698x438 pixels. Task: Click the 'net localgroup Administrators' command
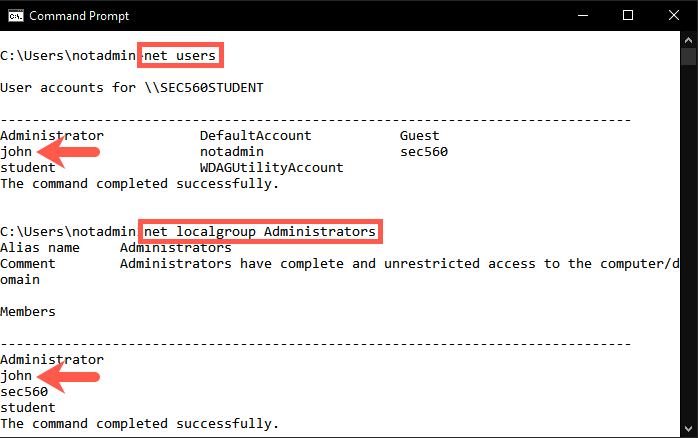coord(260,232)
